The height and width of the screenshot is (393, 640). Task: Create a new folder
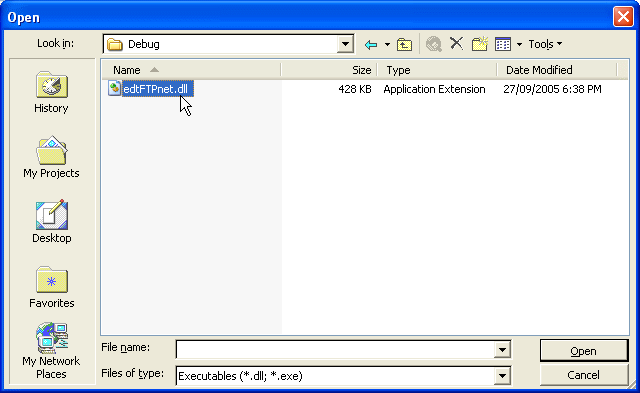[x=480, y=44]
